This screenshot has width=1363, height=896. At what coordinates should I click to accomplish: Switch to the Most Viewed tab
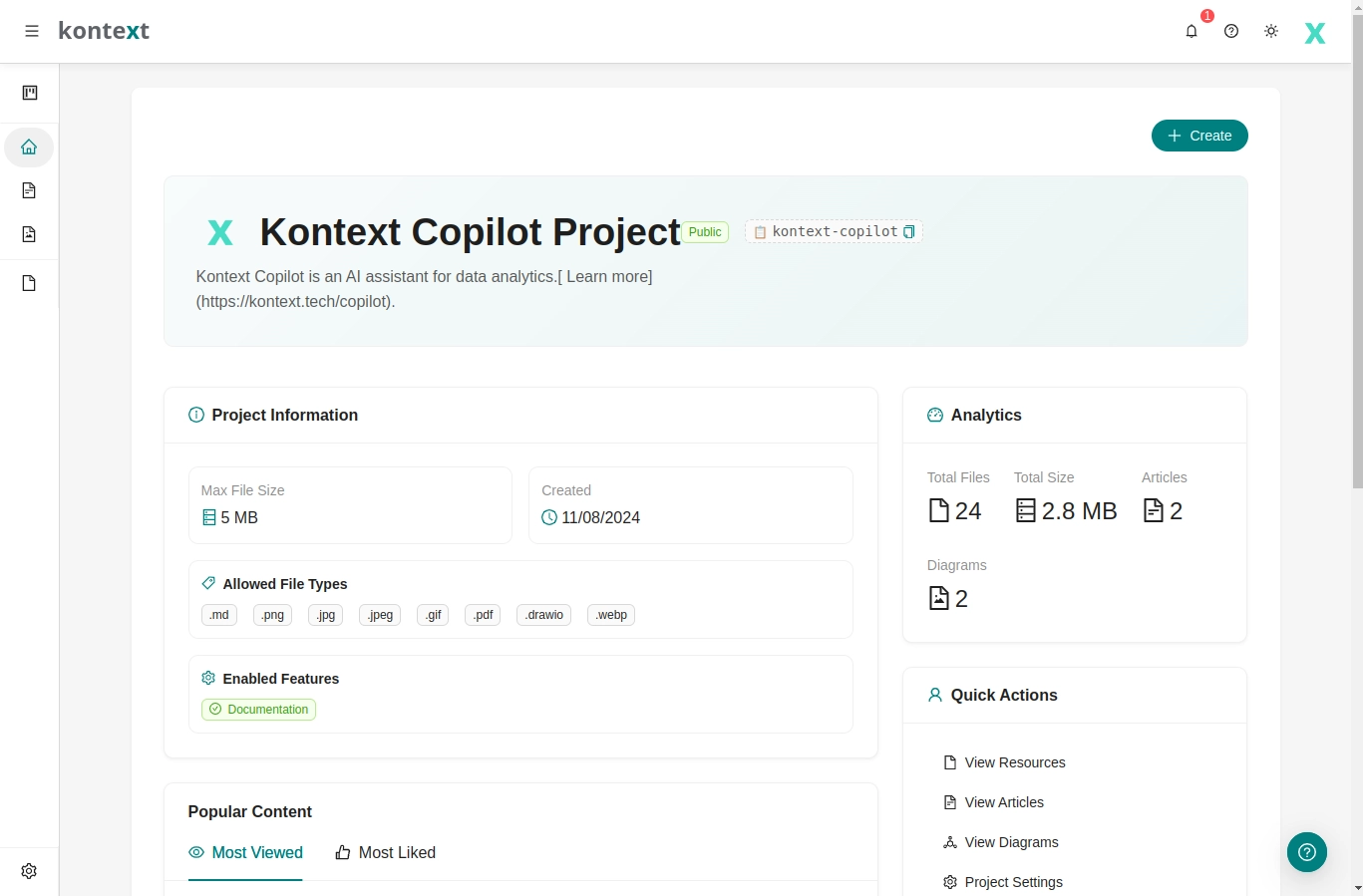click(x=245, y=853)
